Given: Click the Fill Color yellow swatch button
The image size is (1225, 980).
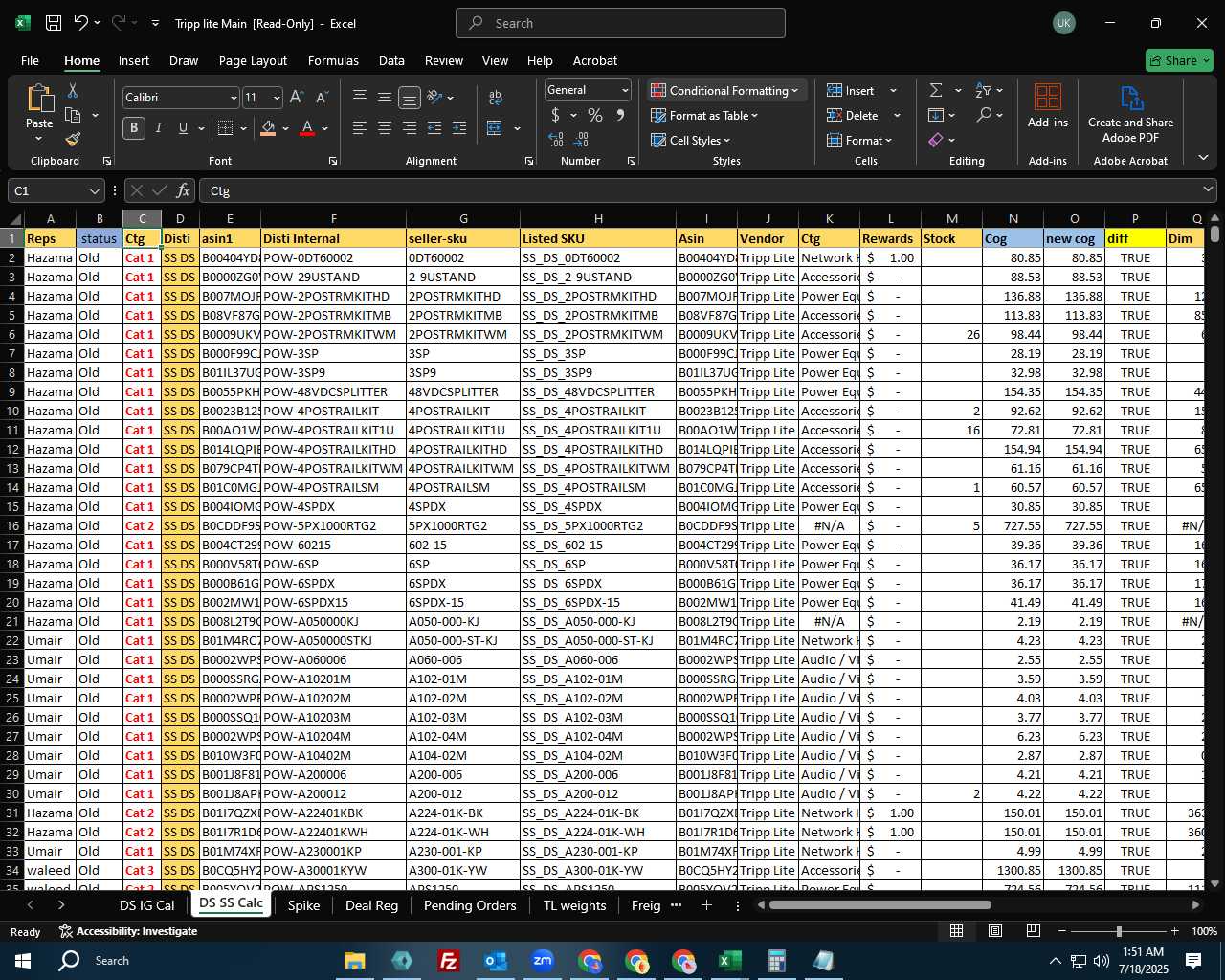Looking at the screenshot, I should pyautogui.click(x=268, y=128).
